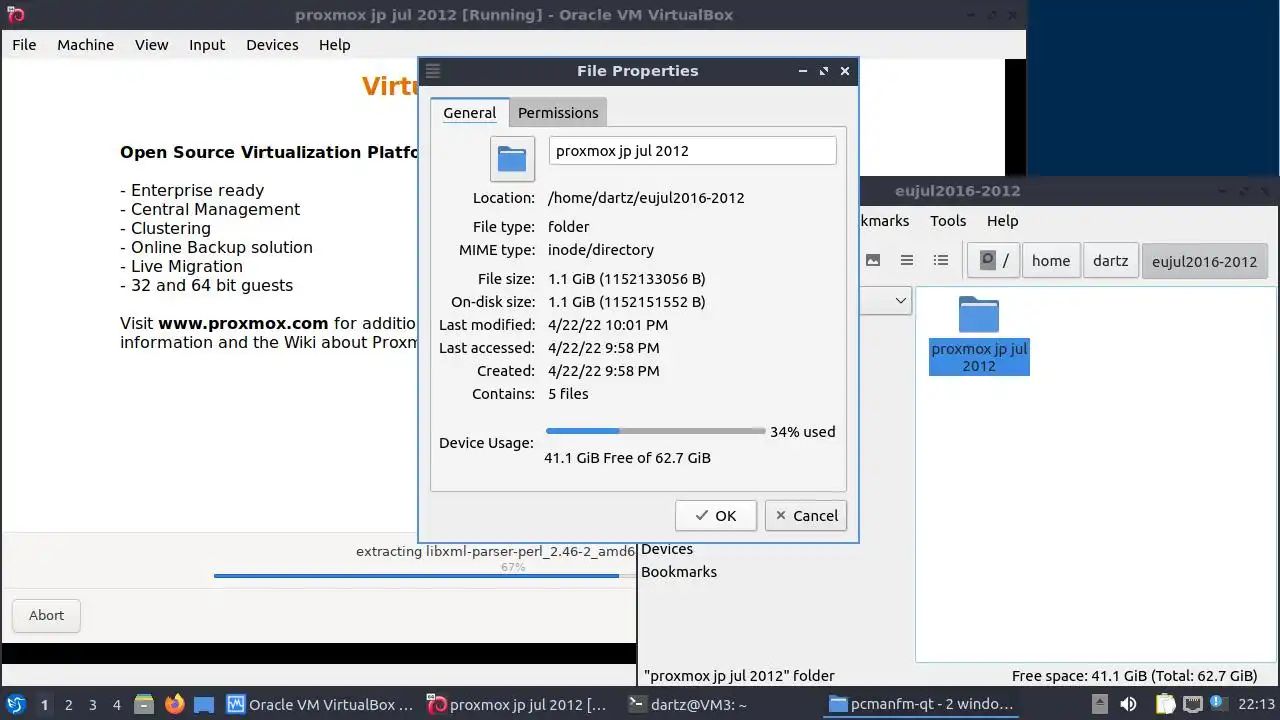Switch pcmanfm to compact list view
1280x720 pixels.
pos(907,260)
